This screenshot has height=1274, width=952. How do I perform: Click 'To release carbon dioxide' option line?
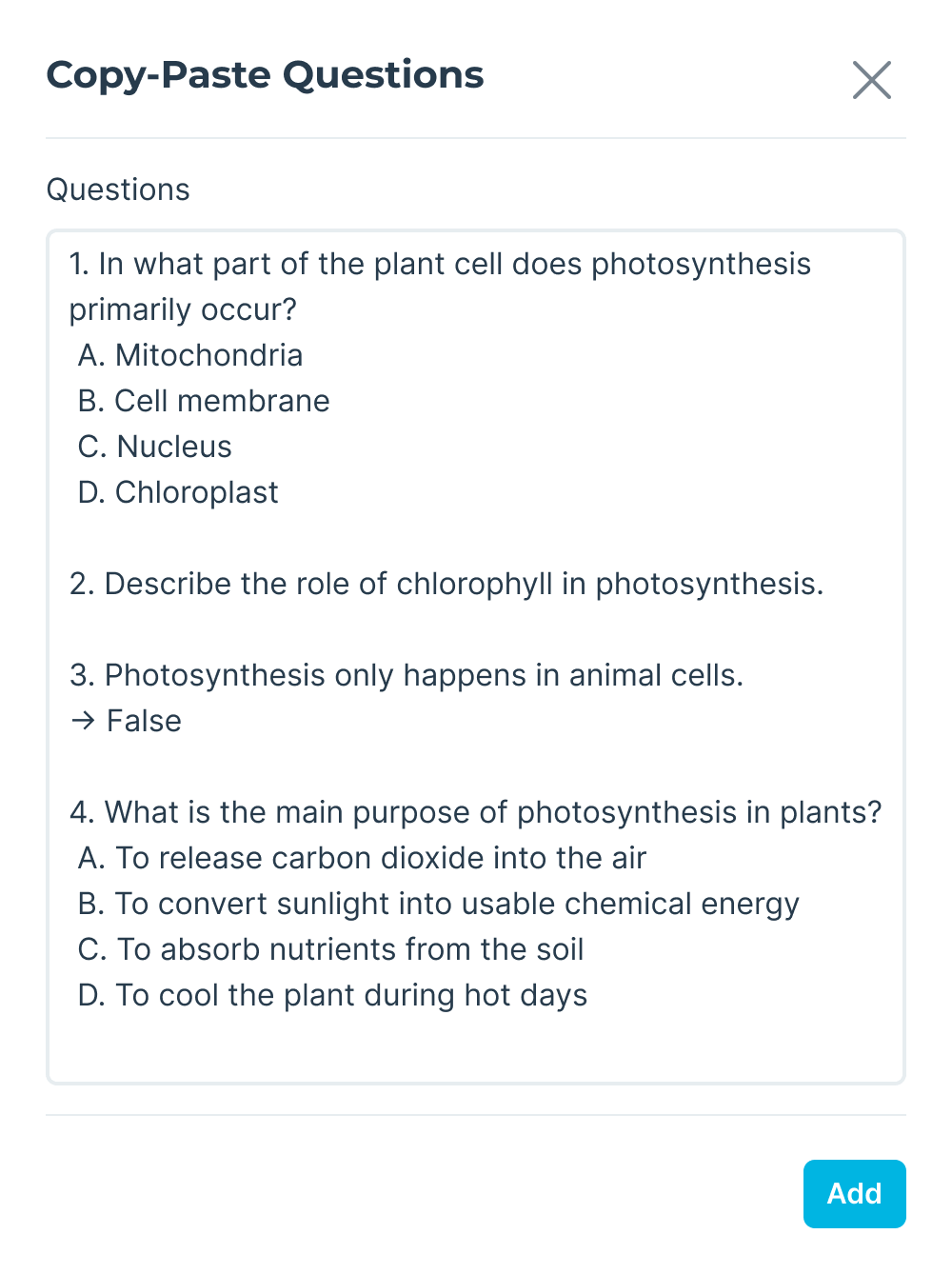pos(362,858)
